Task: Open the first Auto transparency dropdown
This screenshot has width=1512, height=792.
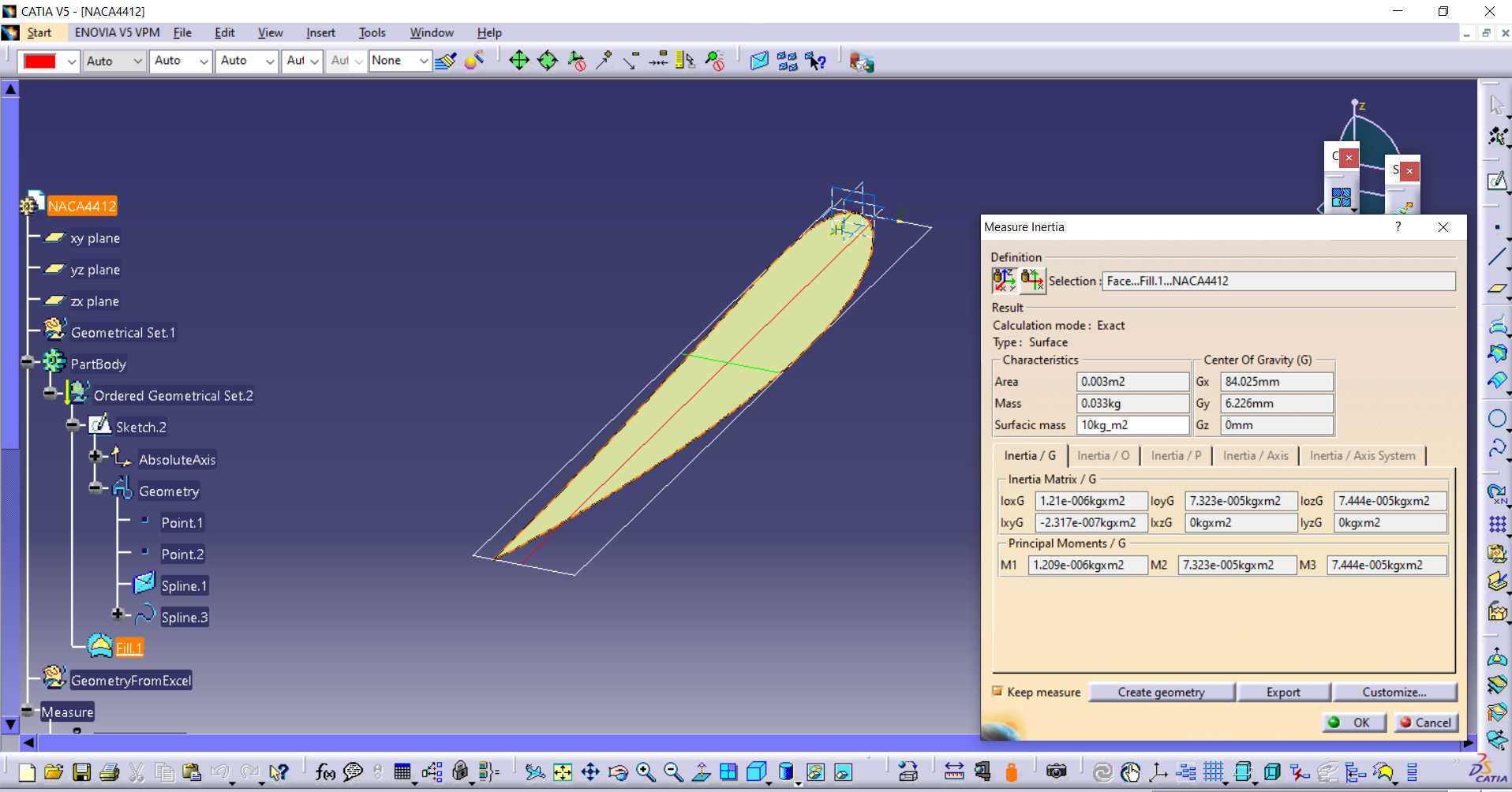Action: (x=137, y=61)
